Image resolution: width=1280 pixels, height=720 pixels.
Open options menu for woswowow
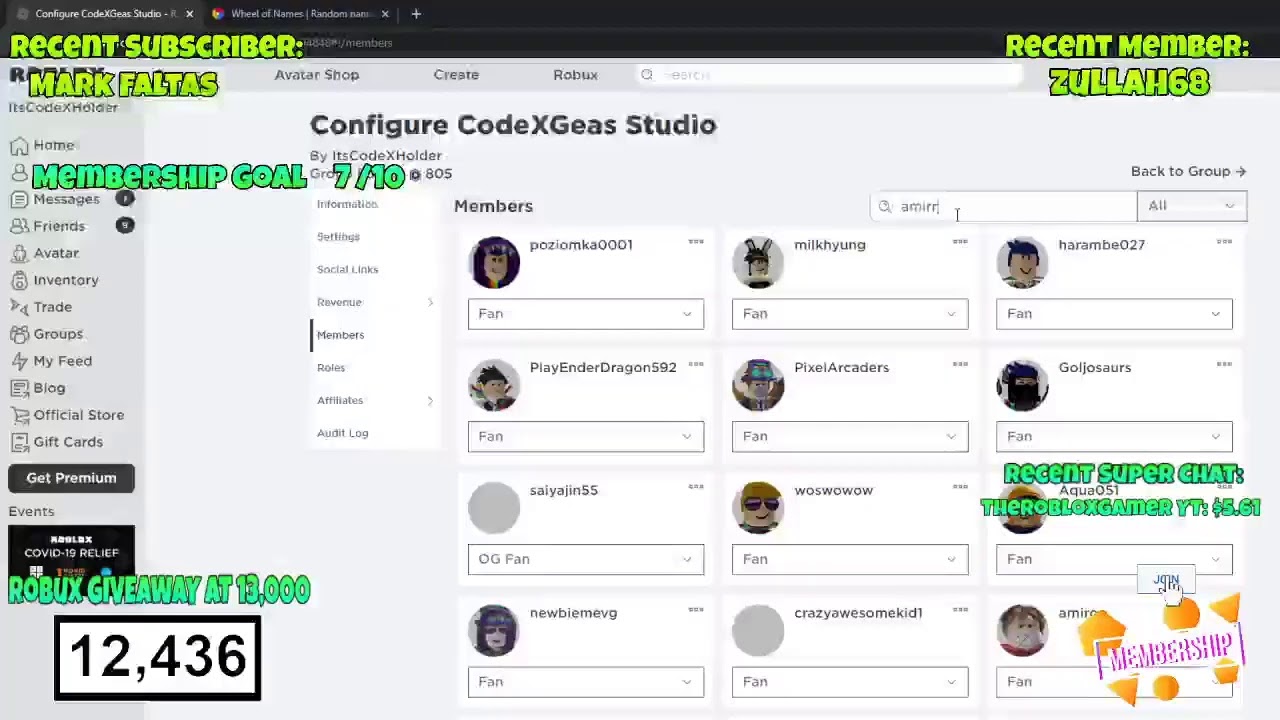pyautogui.click(x=960, y=487)
